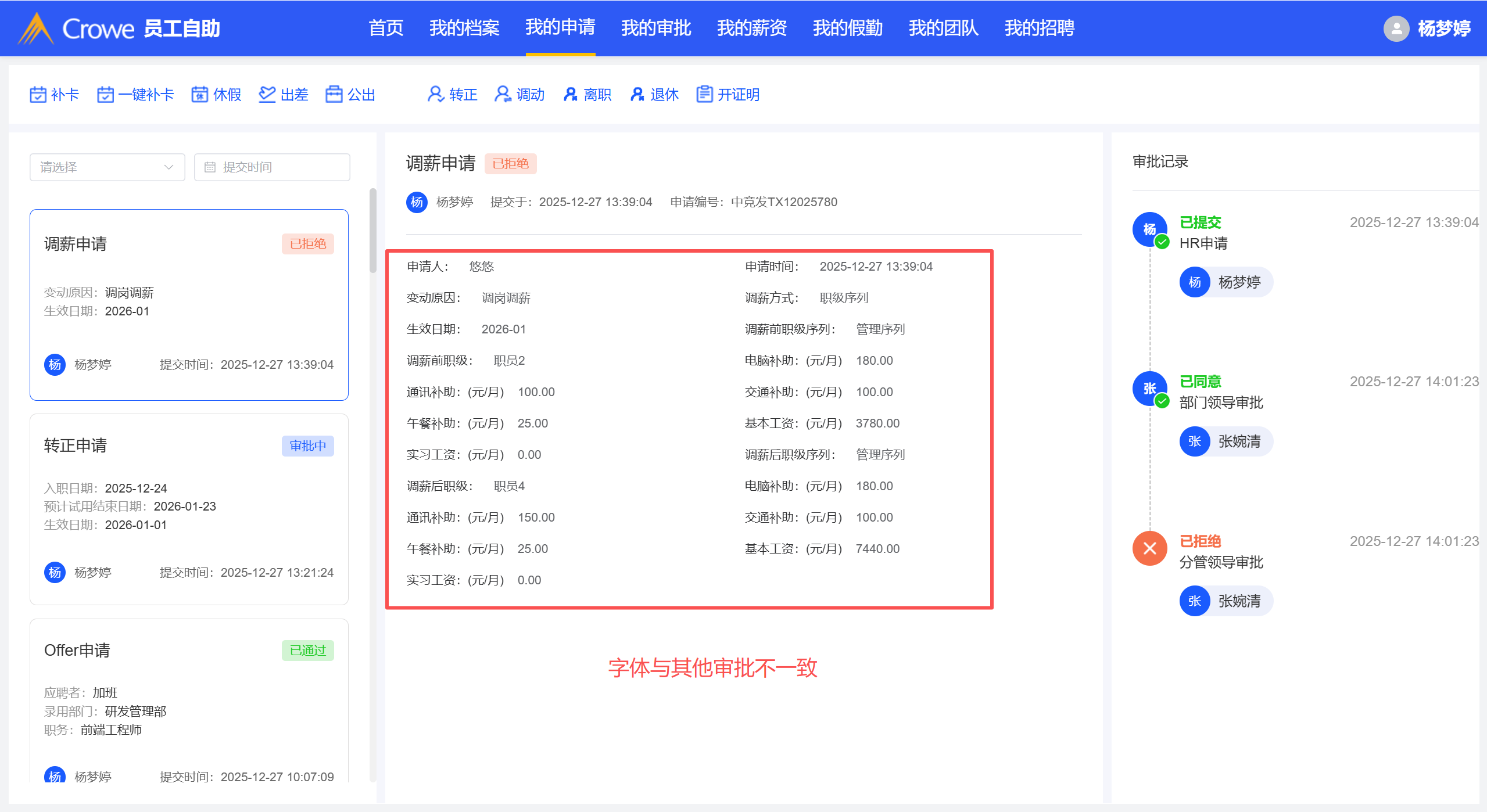Viewport: 1487px width, 812px height.
Task: Click the 公出 briefcase icon
Action: (334, 94)
